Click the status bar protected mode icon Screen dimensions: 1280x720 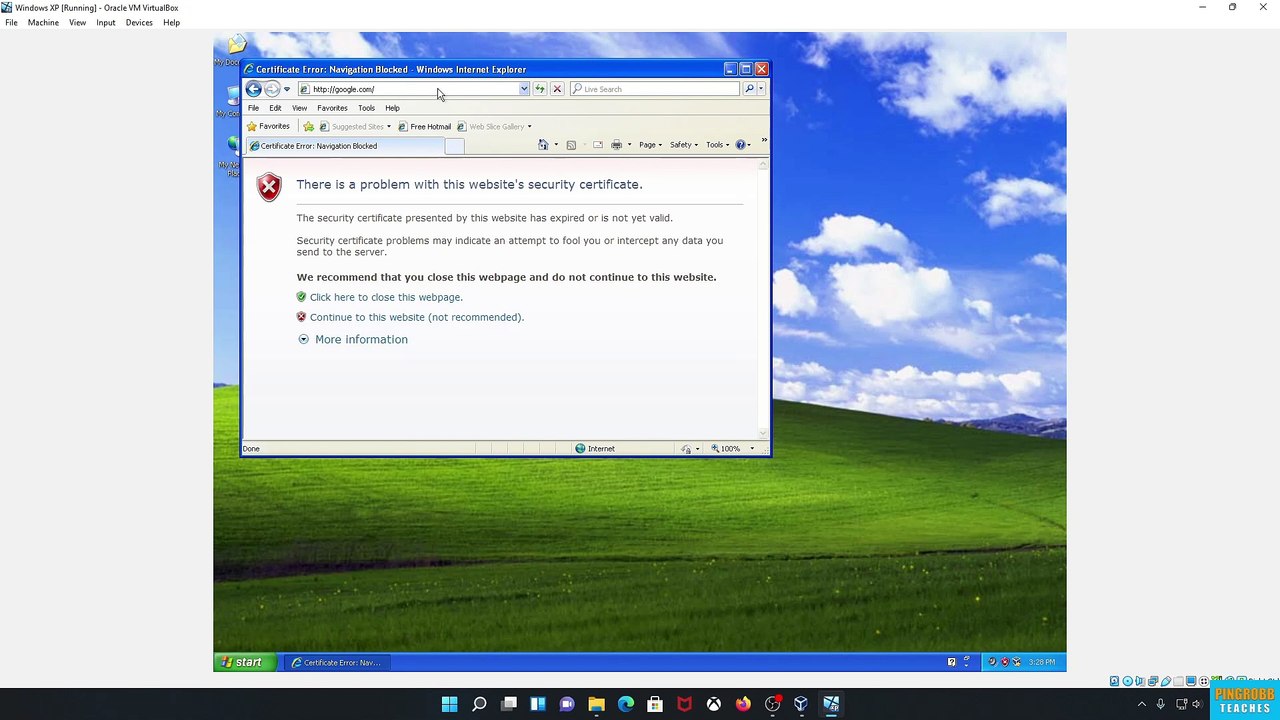click(686, 449)
